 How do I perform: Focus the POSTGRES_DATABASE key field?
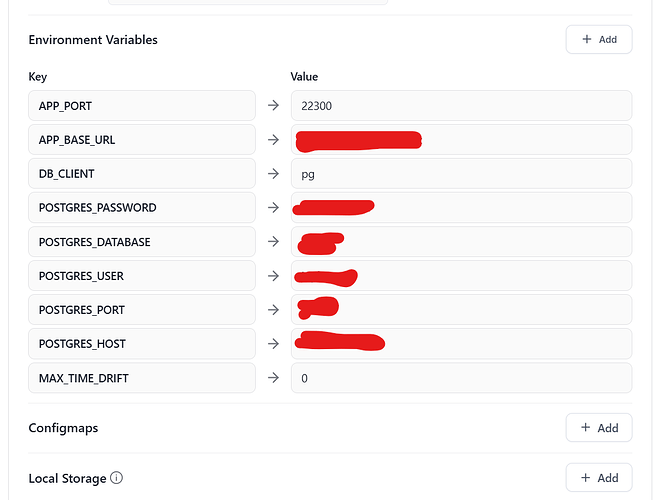142,241
